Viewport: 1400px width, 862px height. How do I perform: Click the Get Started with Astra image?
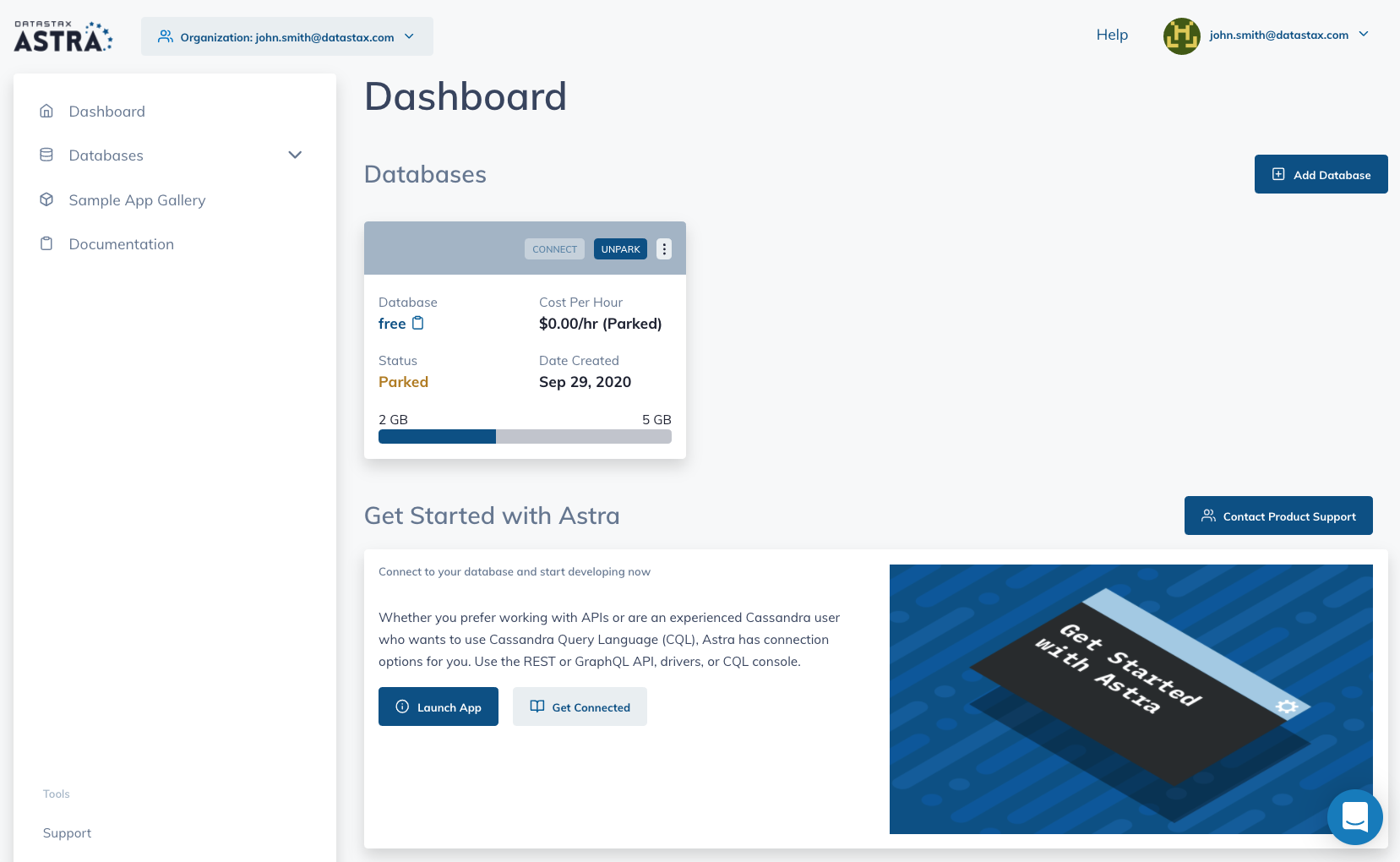pyautogui.click(x=1130, y=699)
